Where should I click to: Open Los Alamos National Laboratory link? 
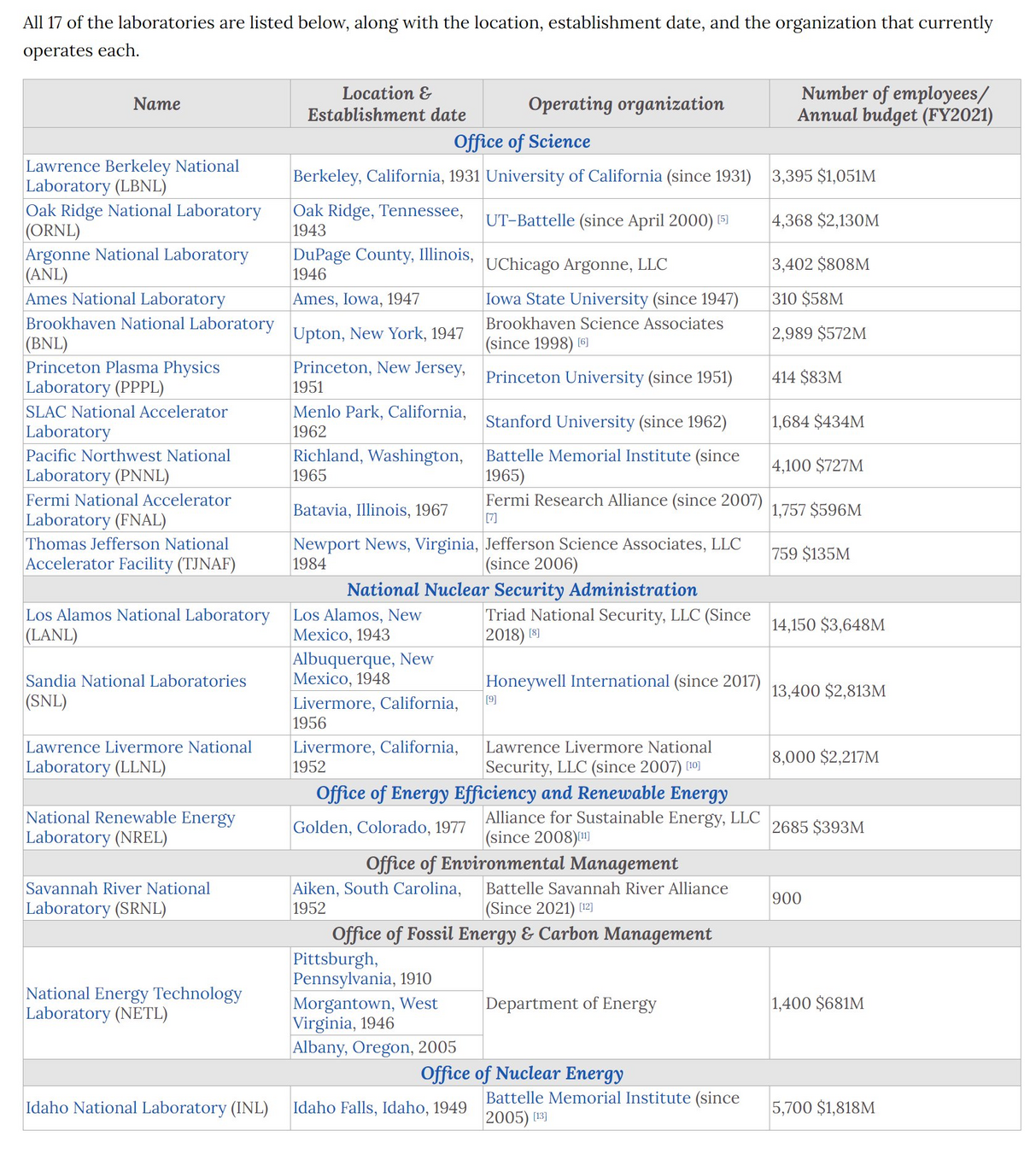coord(148,615)
